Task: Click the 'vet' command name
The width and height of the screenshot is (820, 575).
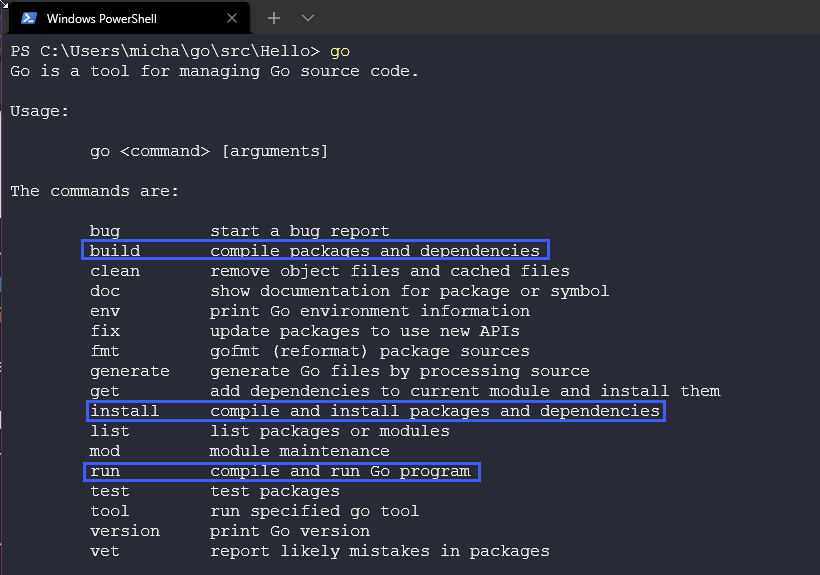Action: (105, 551)
